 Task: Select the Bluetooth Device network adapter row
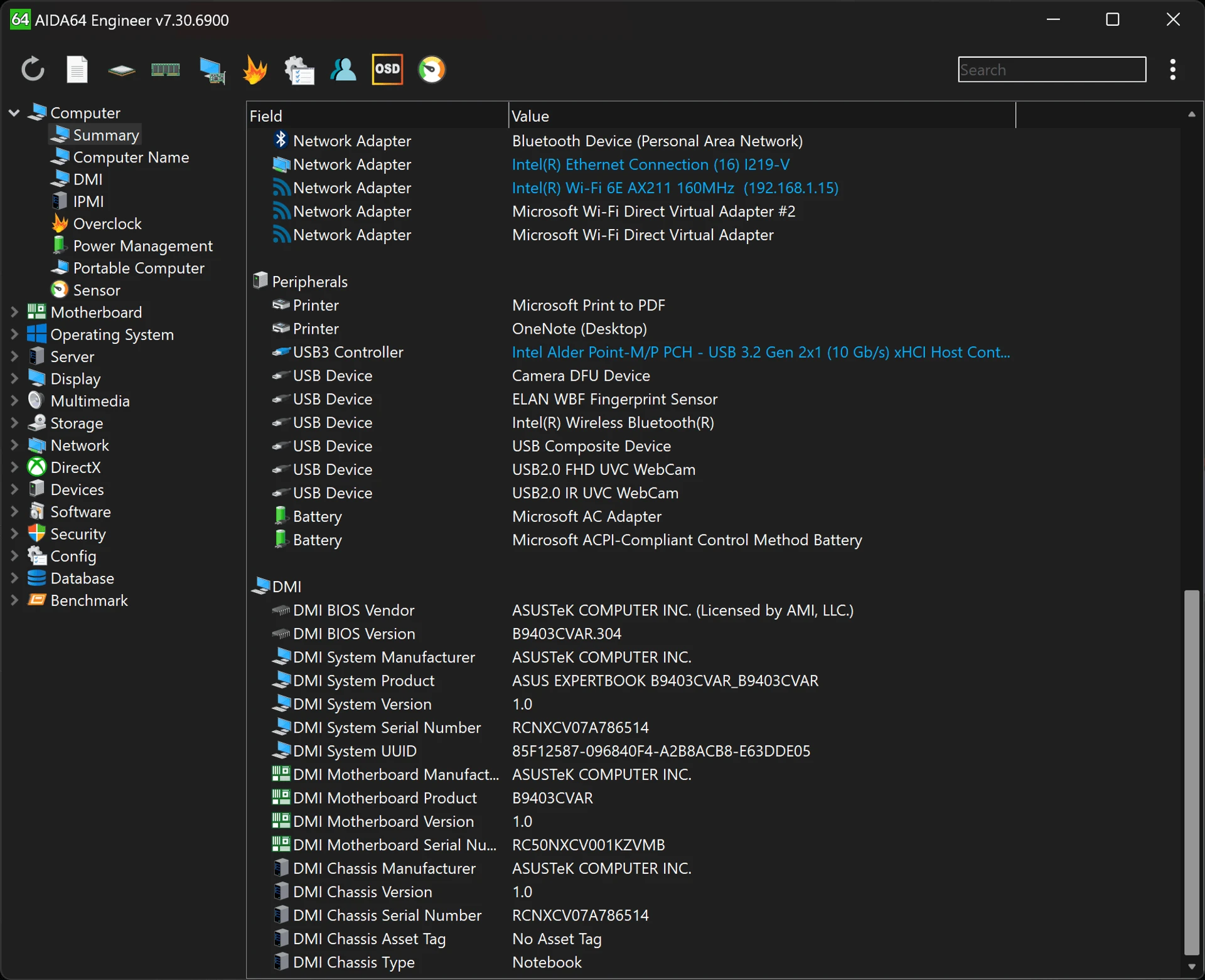714,141
